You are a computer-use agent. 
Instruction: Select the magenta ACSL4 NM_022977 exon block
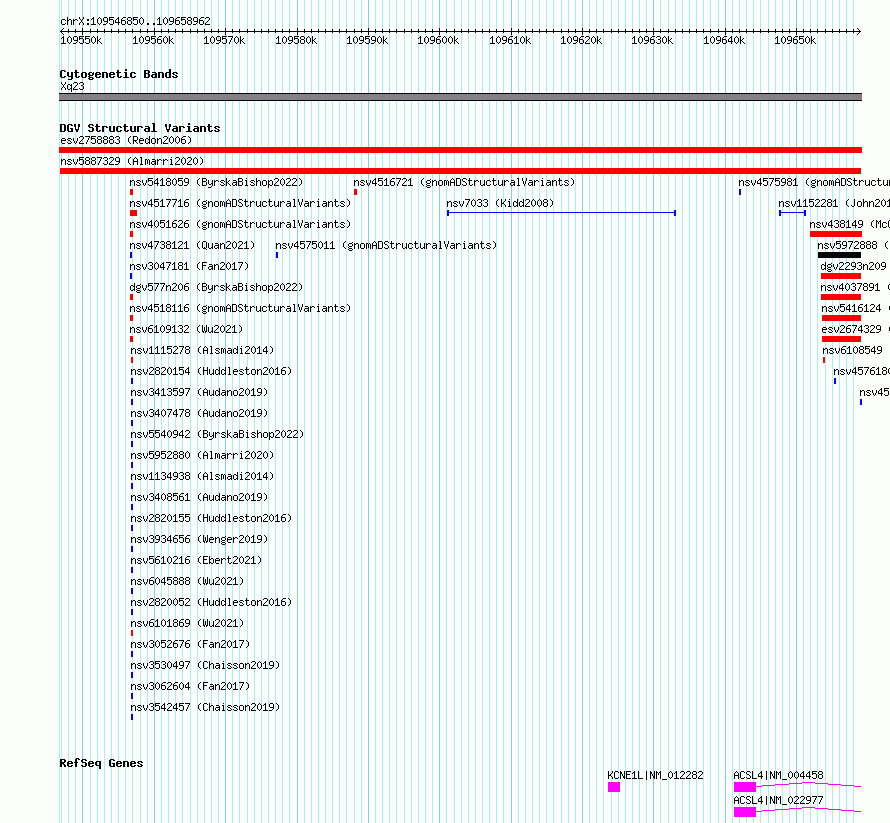coord(745,812)
